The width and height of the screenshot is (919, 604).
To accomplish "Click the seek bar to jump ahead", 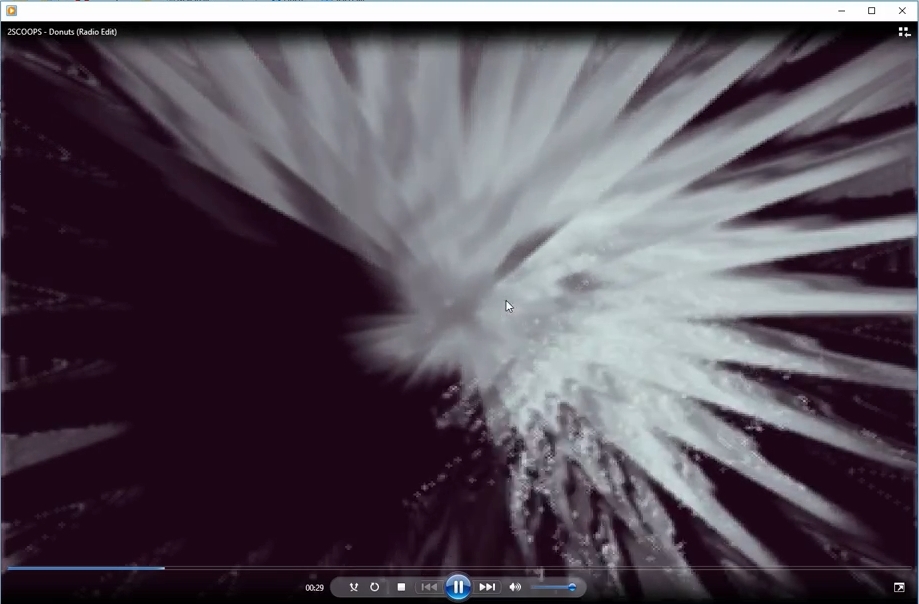I will 460,568.
